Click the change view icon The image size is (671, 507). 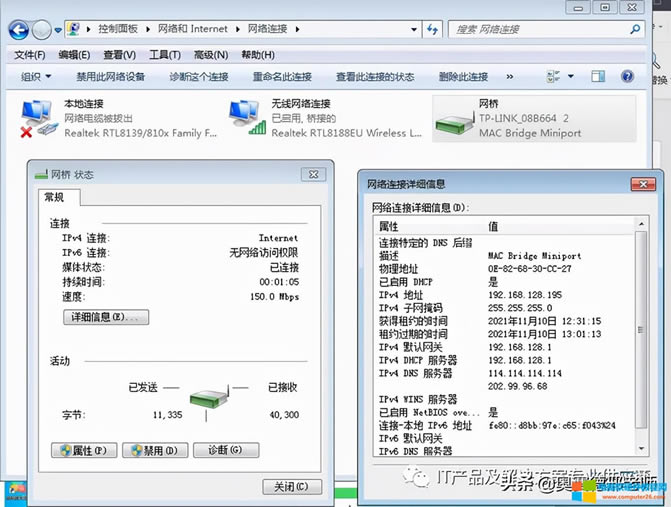[x=553, y=77]
